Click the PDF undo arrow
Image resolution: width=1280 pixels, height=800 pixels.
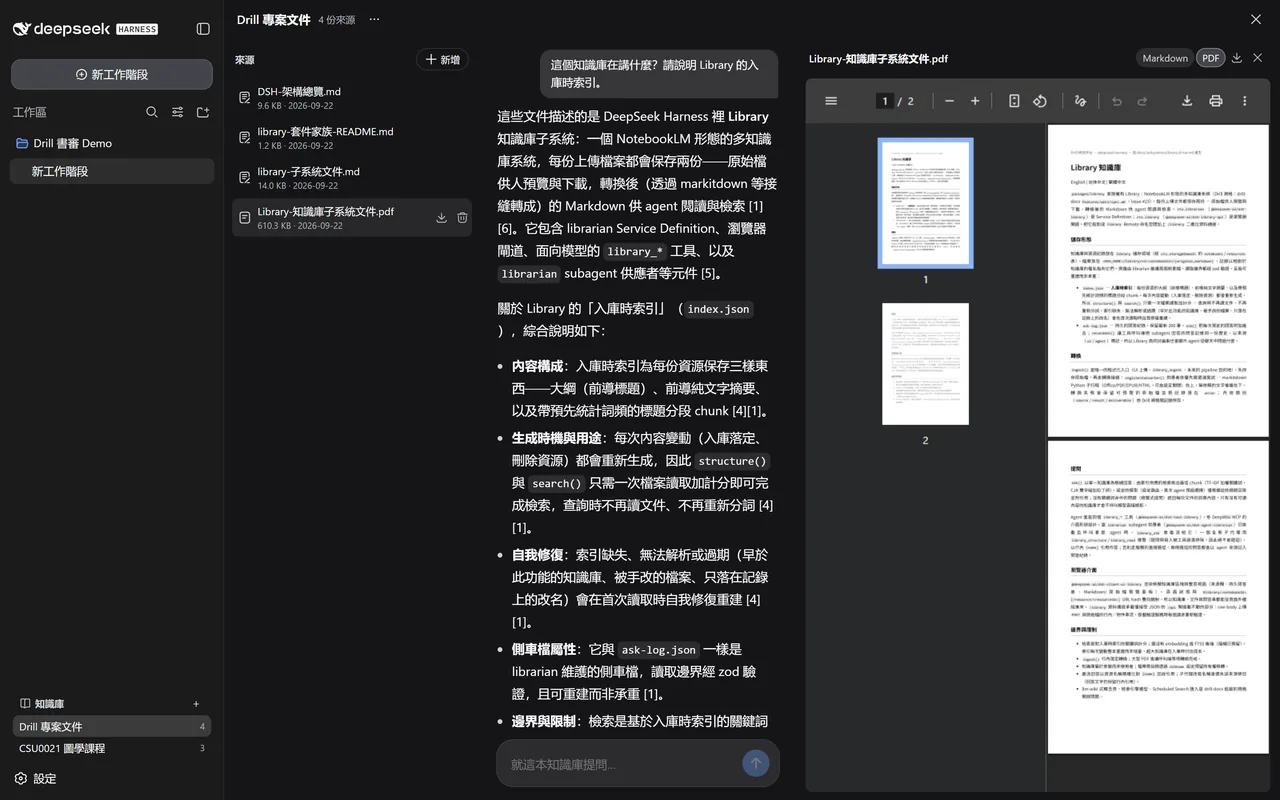1117,101
